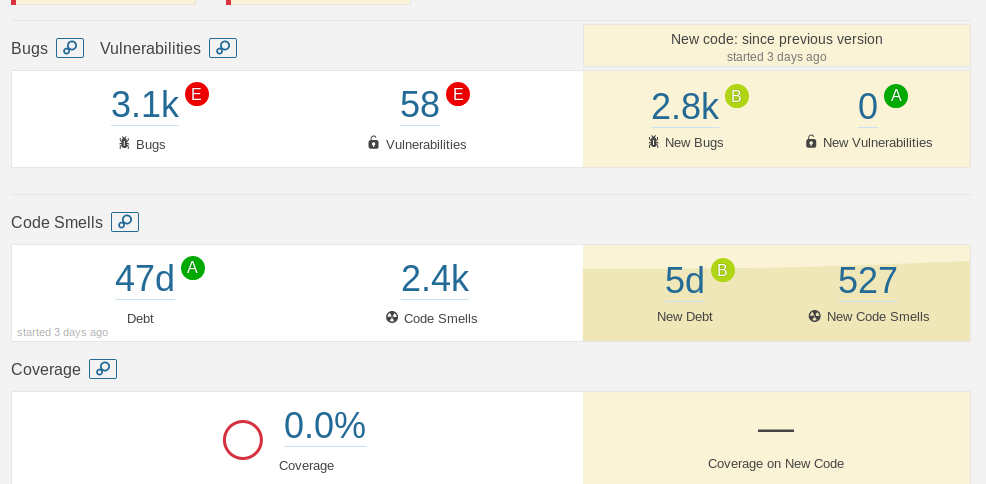Viewport: 986px width, 484px height.
Task: Click the red E rating next to 58
Action: (458, 94)
